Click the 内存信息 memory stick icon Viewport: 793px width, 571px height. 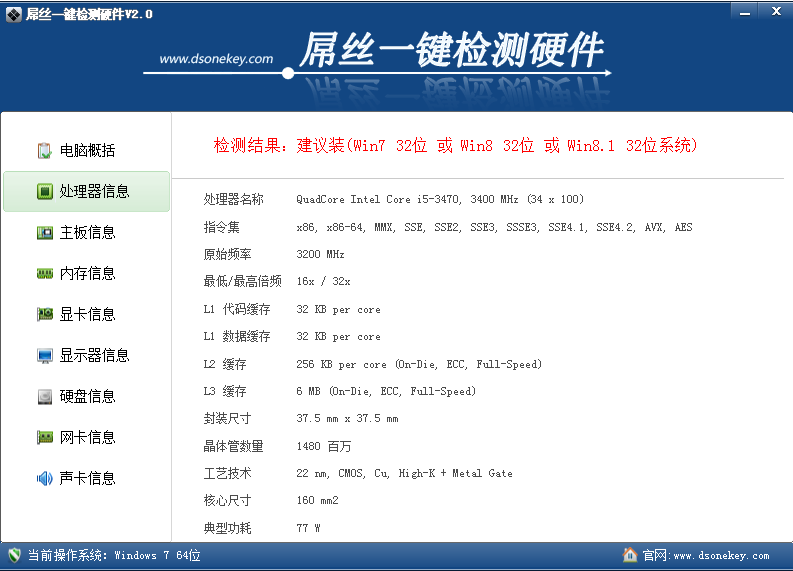pos(45,274)
